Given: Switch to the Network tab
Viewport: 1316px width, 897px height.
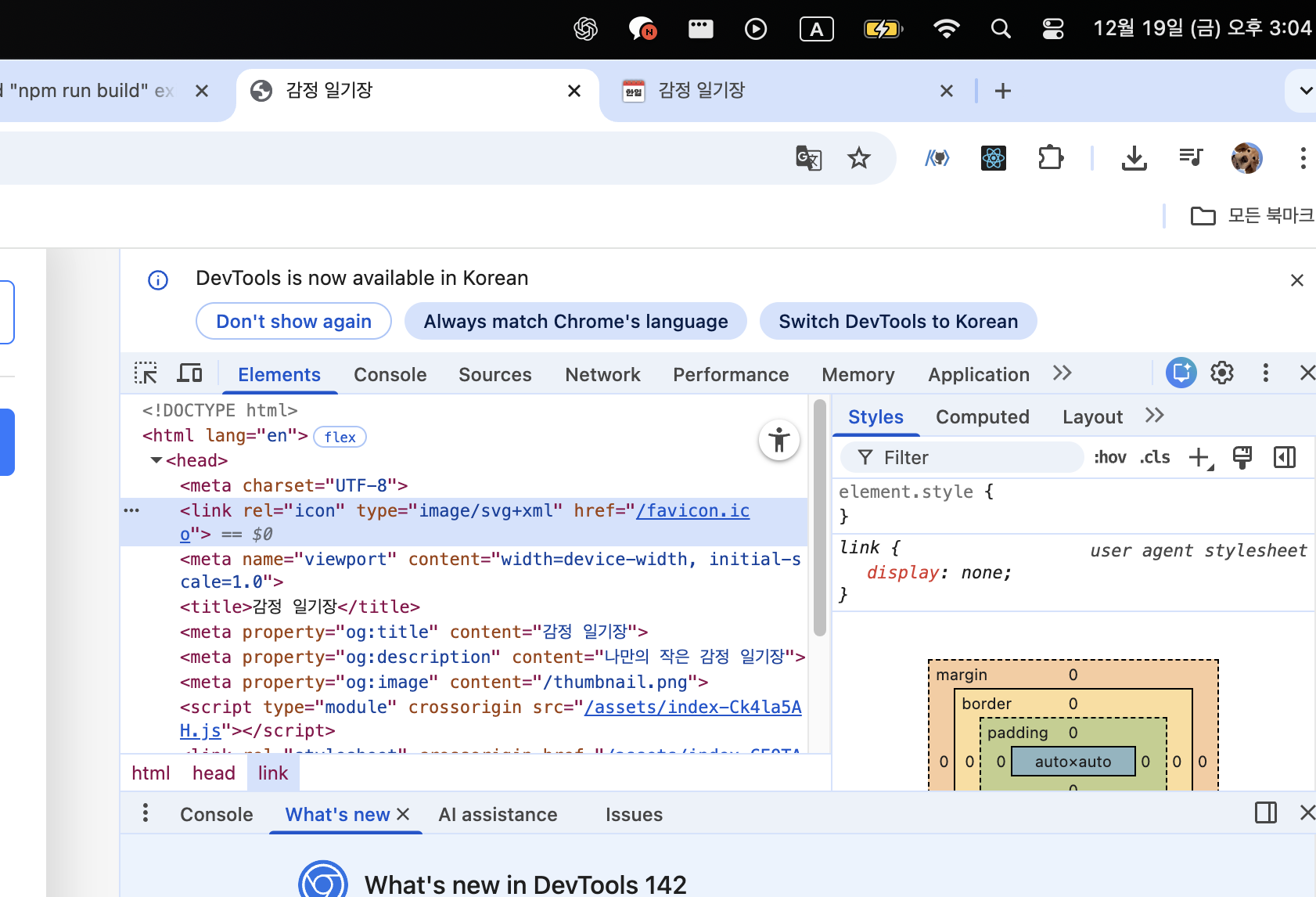Looking at the screenshot, I should 602,375.
